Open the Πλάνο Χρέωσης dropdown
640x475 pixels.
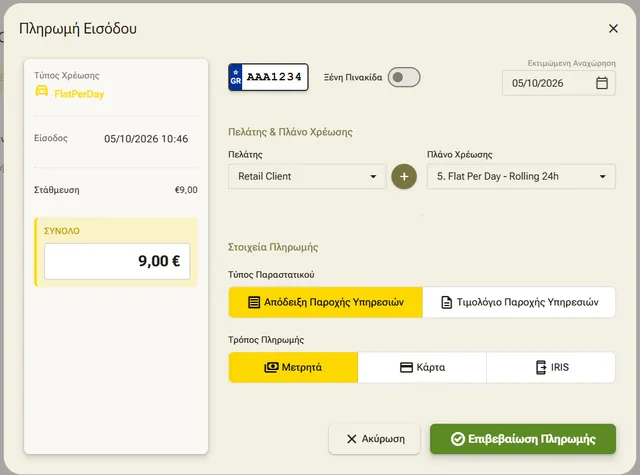(521, 176)
